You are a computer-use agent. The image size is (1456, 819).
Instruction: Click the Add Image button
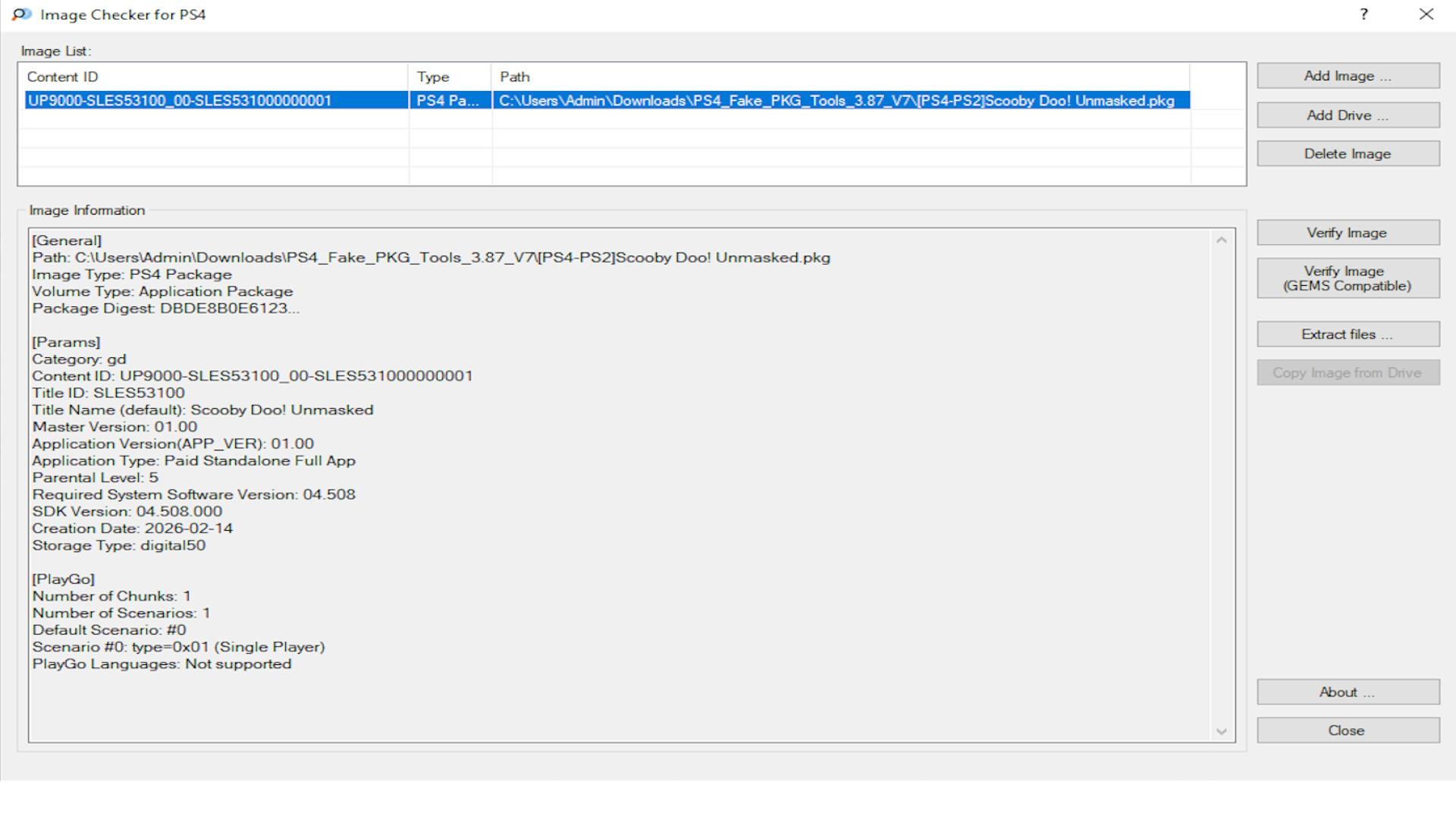[1348, 76]
